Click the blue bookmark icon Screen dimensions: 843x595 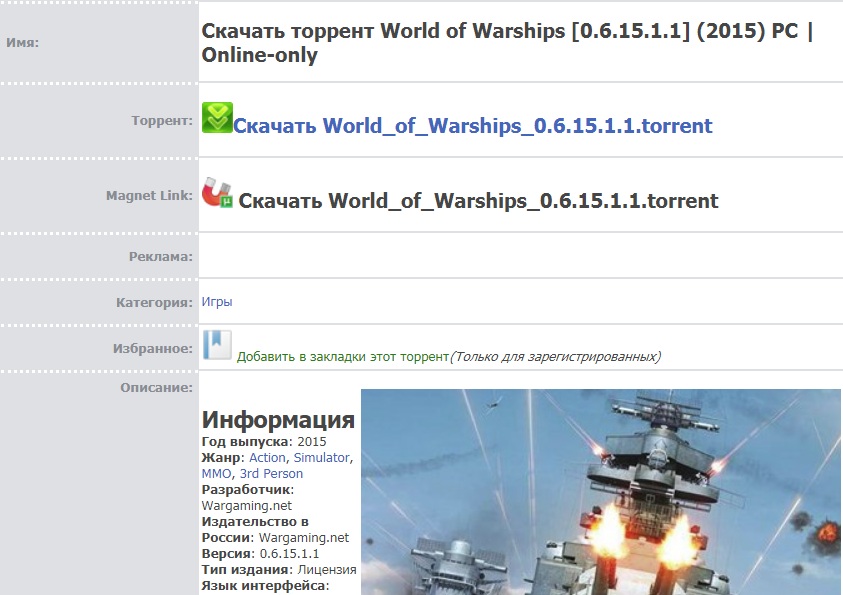point(217,345)
